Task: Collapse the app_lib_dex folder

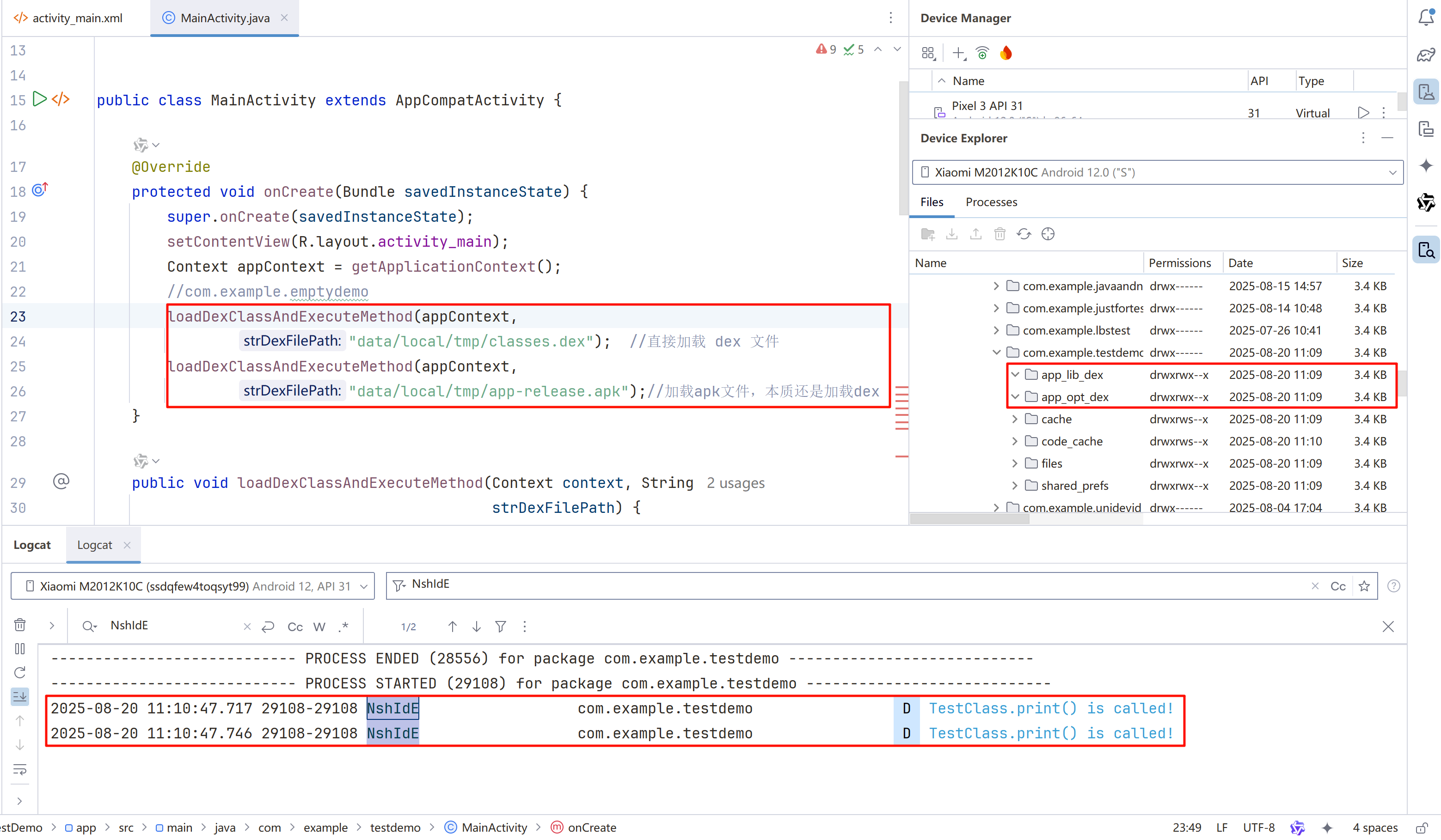Action: point(1015,375)
